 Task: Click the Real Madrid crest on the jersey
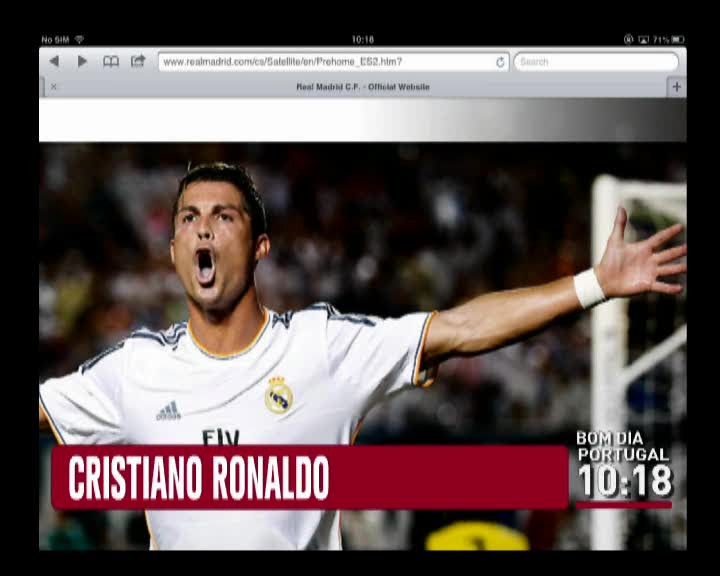[279, 396]
